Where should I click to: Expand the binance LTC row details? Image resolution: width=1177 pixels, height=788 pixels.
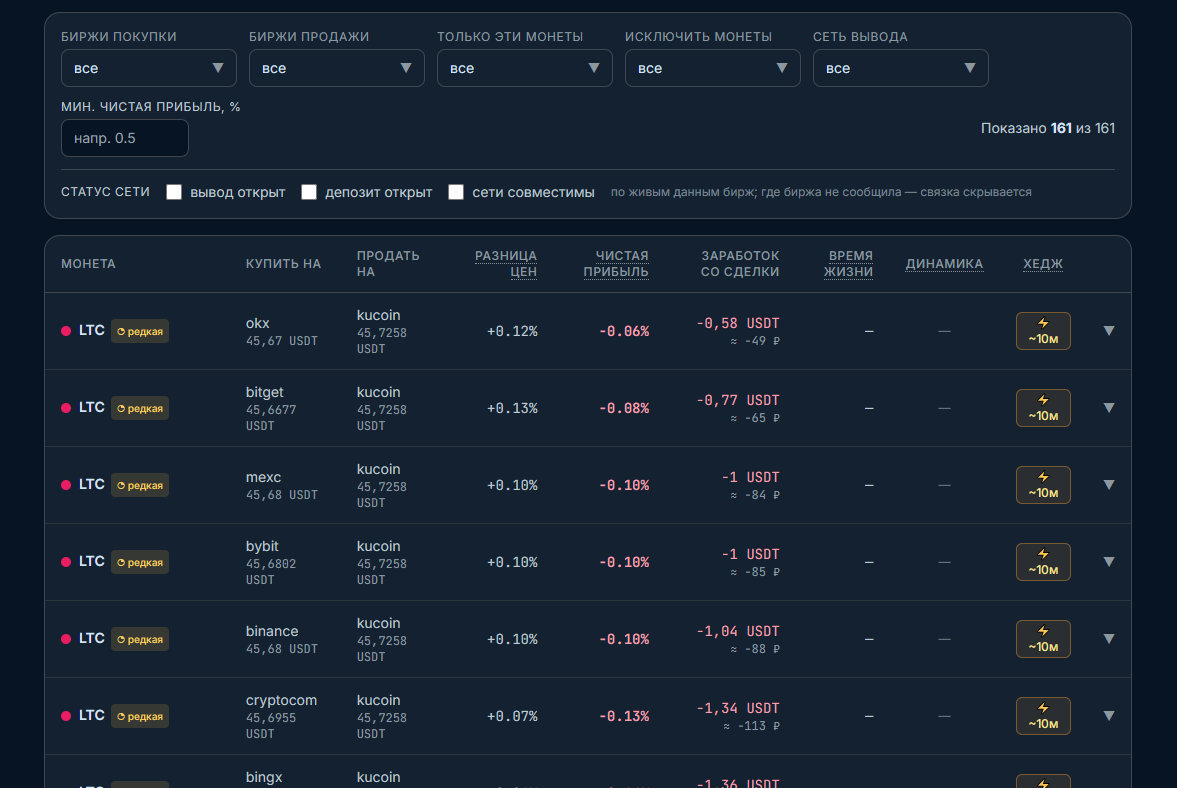[1109, 639]
